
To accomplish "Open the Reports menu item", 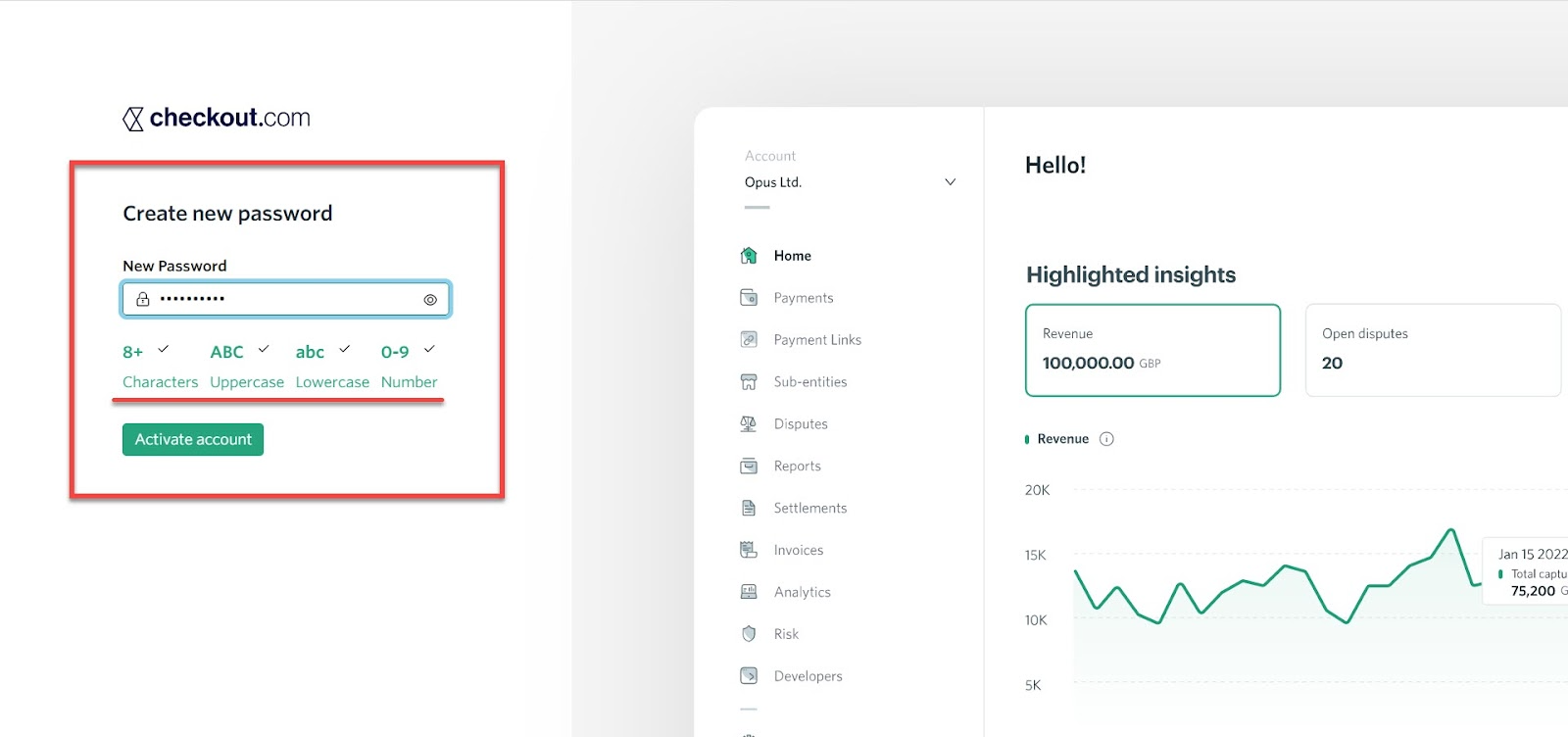I will 798,467.
